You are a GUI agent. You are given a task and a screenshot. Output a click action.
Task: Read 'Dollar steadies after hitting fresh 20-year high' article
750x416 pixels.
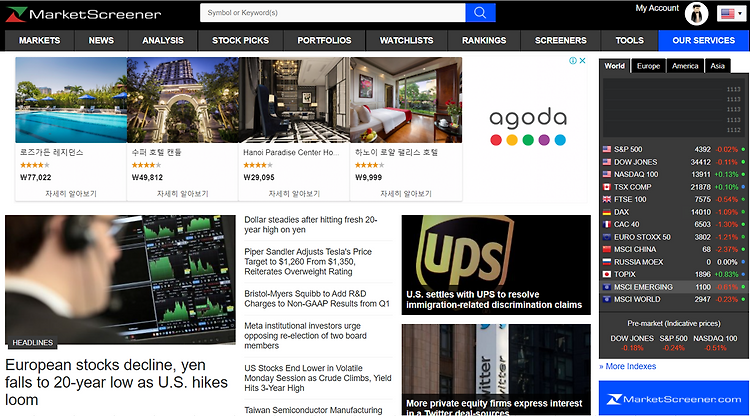coord(311,225)
